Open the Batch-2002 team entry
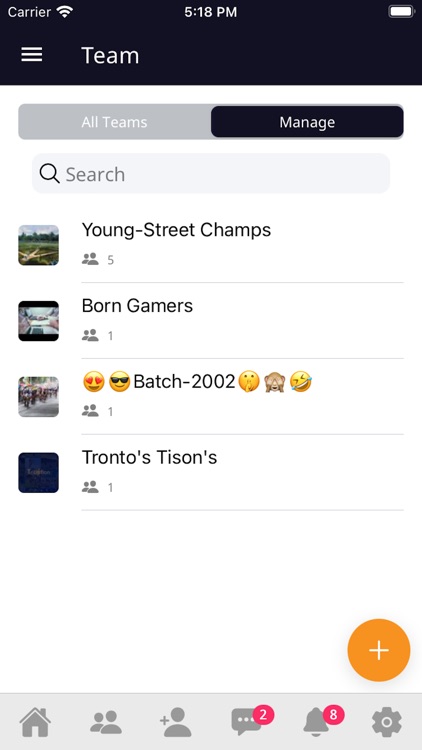The width and height of the screenshot is (422, 750). point(211,397)
